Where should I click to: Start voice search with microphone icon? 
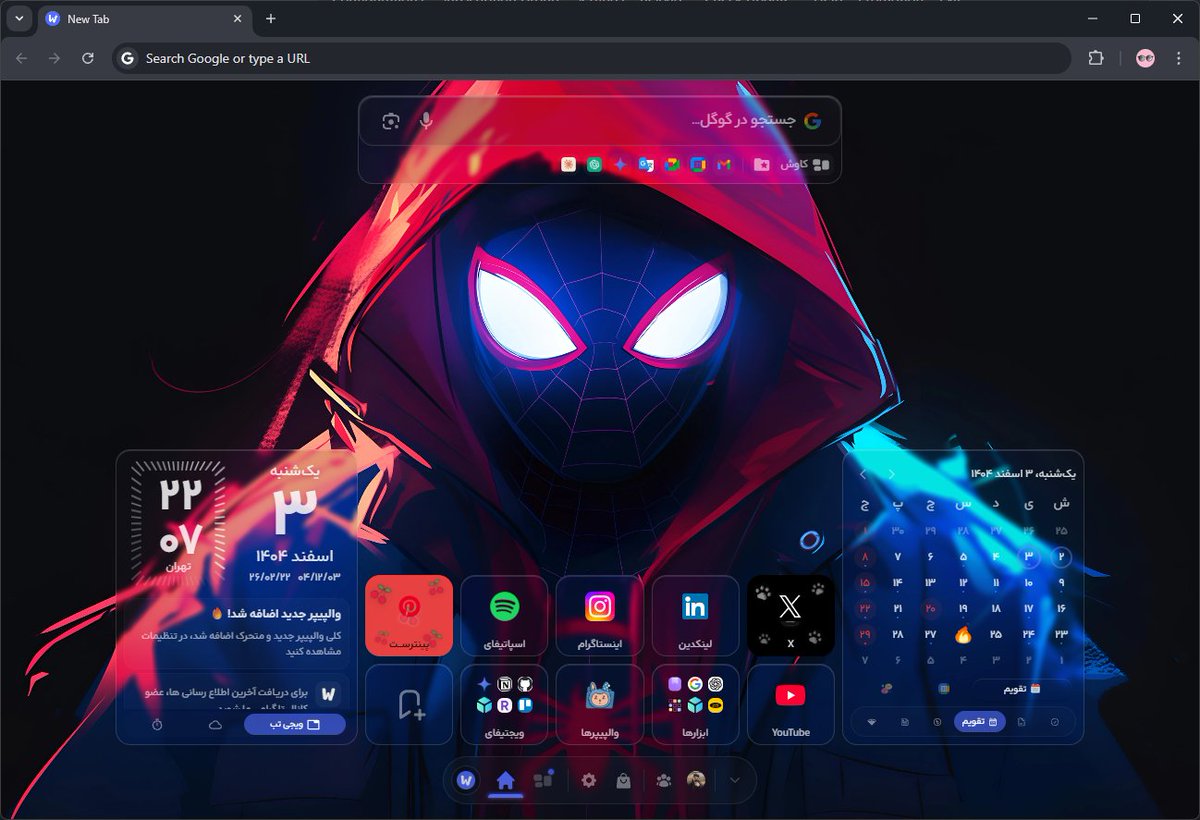pos(427,121)
